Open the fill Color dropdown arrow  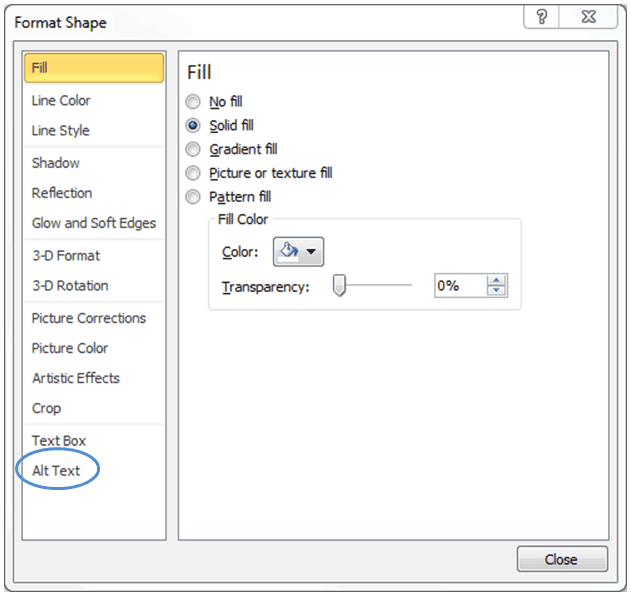pos(311,252)
